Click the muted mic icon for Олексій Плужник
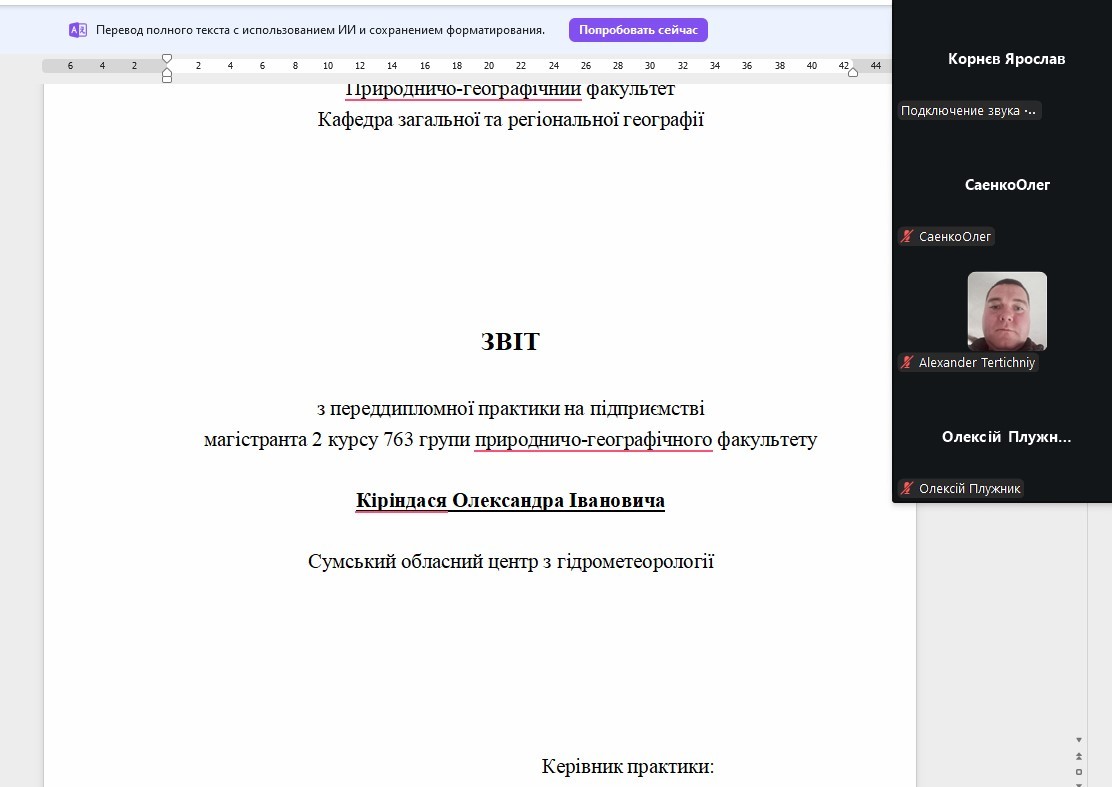The width and height of the screenshot is (1112, 787). click(907, 488)
